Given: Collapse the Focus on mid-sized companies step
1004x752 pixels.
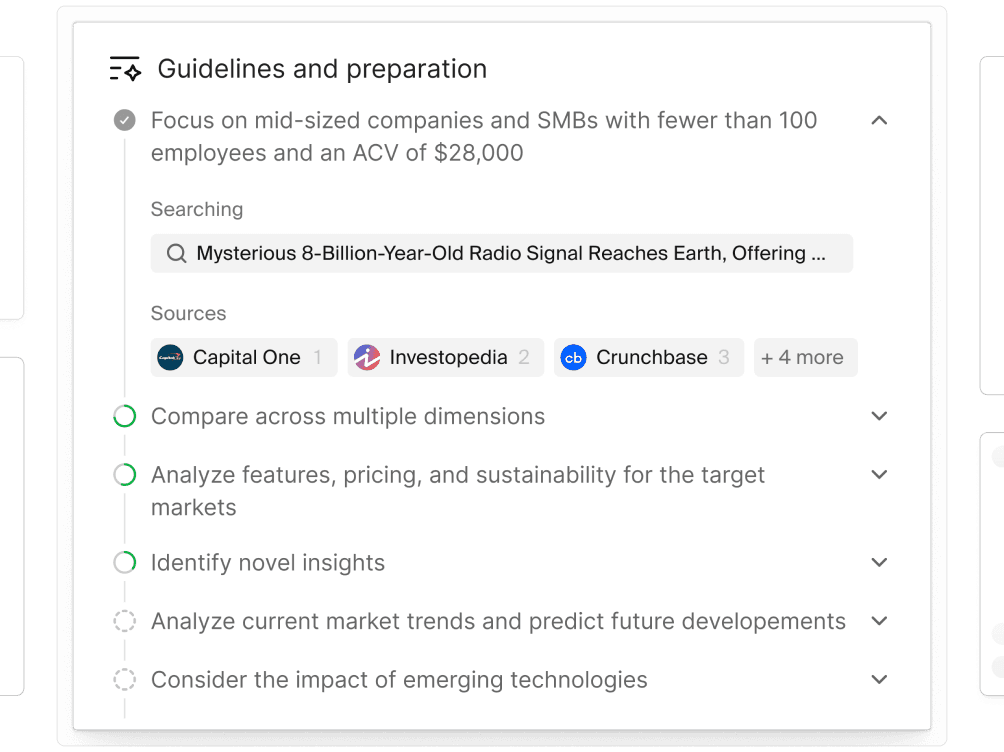Looking at the screenshot, I should click(x=880, y=120).
